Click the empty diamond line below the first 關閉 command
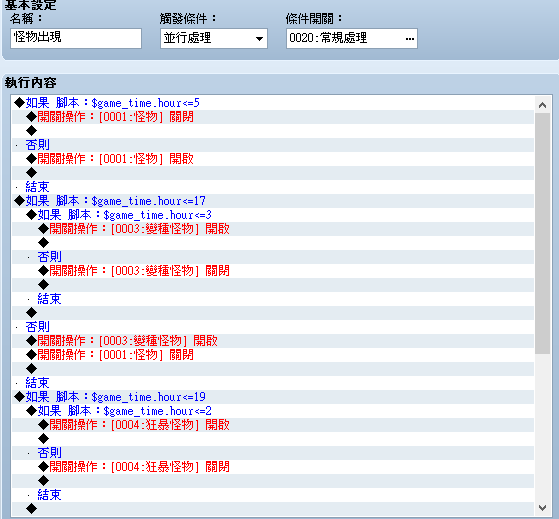 tap(273, 131)
